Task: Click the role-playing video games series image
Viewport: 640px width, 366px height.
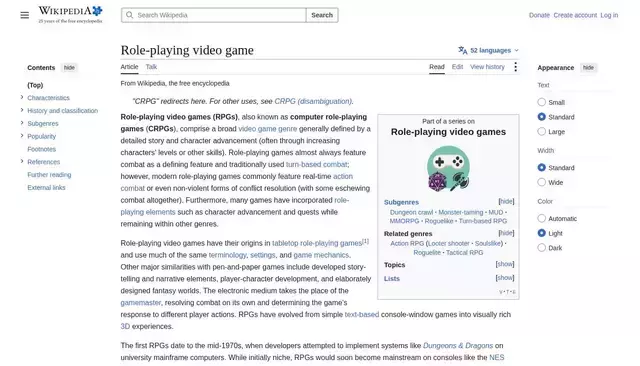Action: pyautogui.click(x=448, y=169)
